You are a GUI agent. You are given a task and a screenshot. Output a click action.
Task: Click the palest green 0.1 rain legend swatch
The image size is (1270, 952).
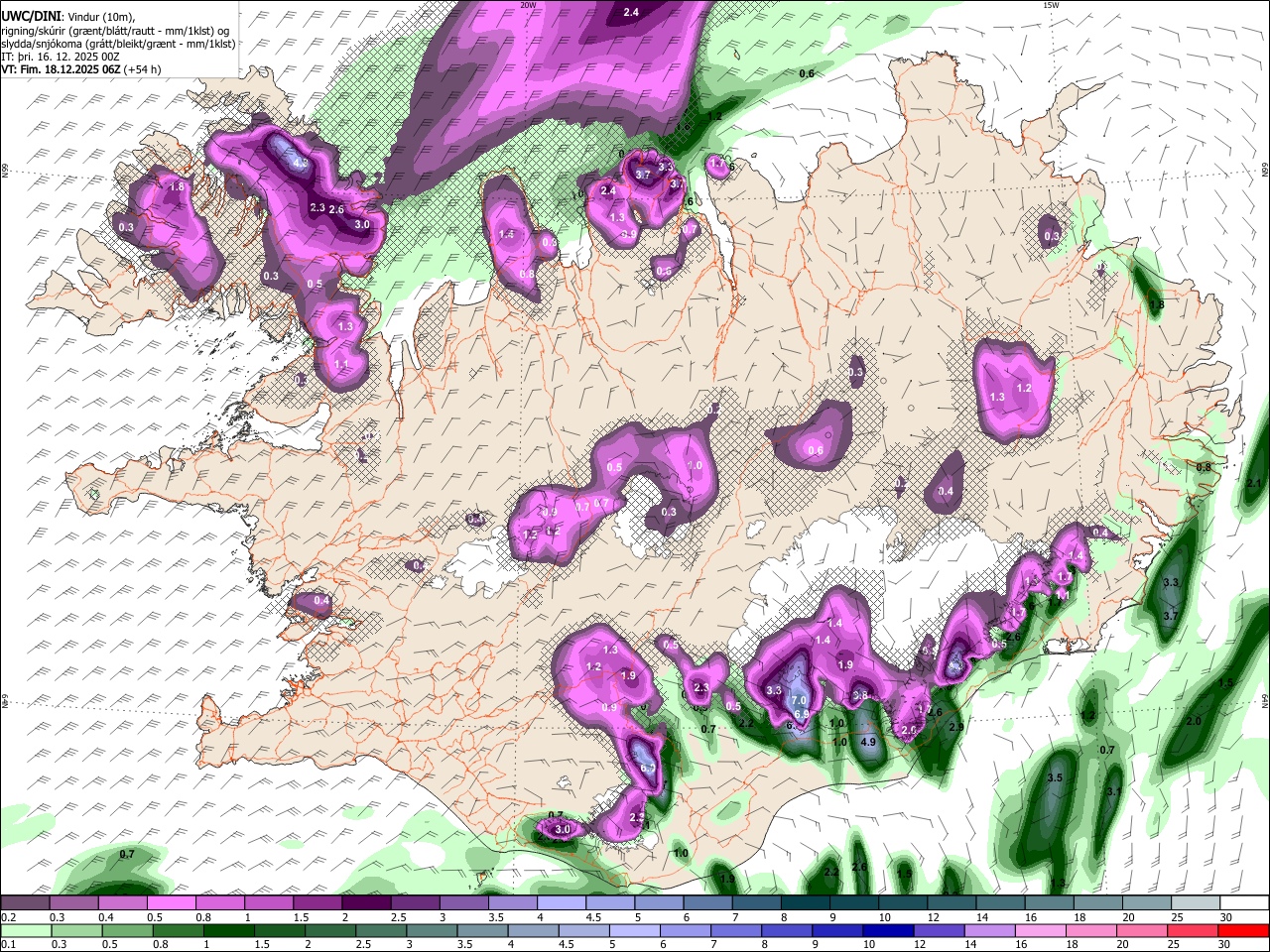pos(25,930)
